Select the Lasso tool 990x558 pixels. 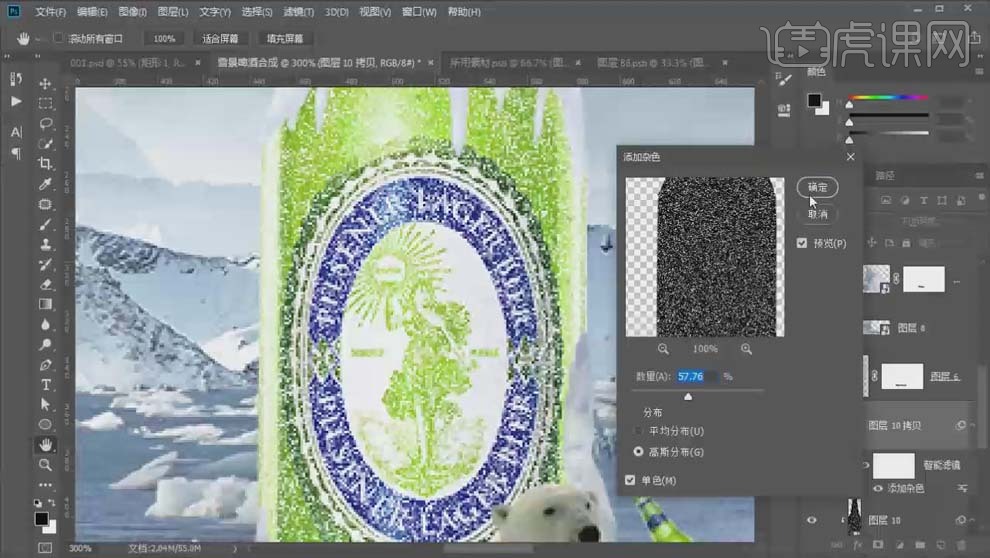click(46, 123)
